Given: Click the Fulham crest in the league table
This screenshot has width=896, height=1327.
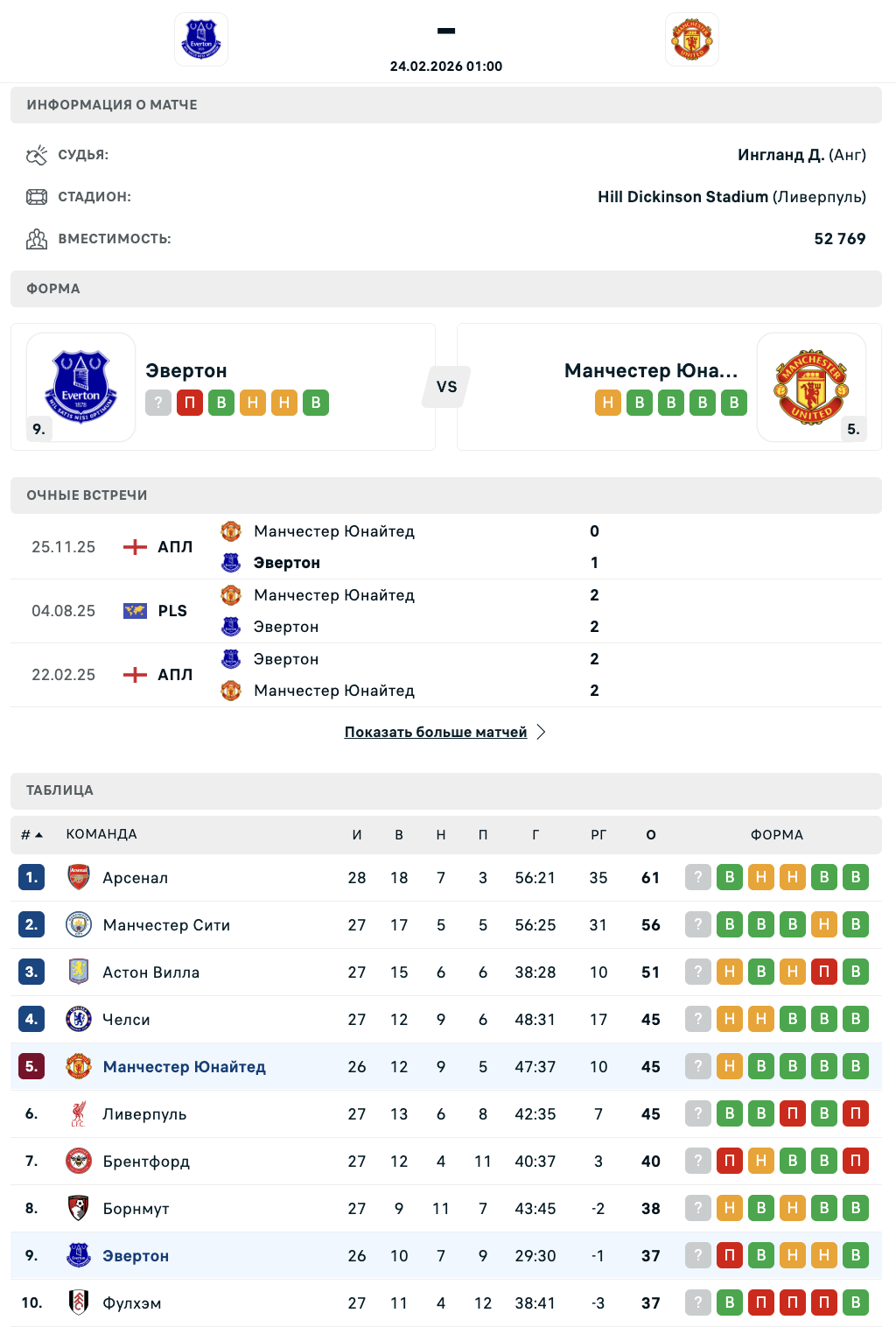Looking at the screenshot, I should (x=79, y=1302).
